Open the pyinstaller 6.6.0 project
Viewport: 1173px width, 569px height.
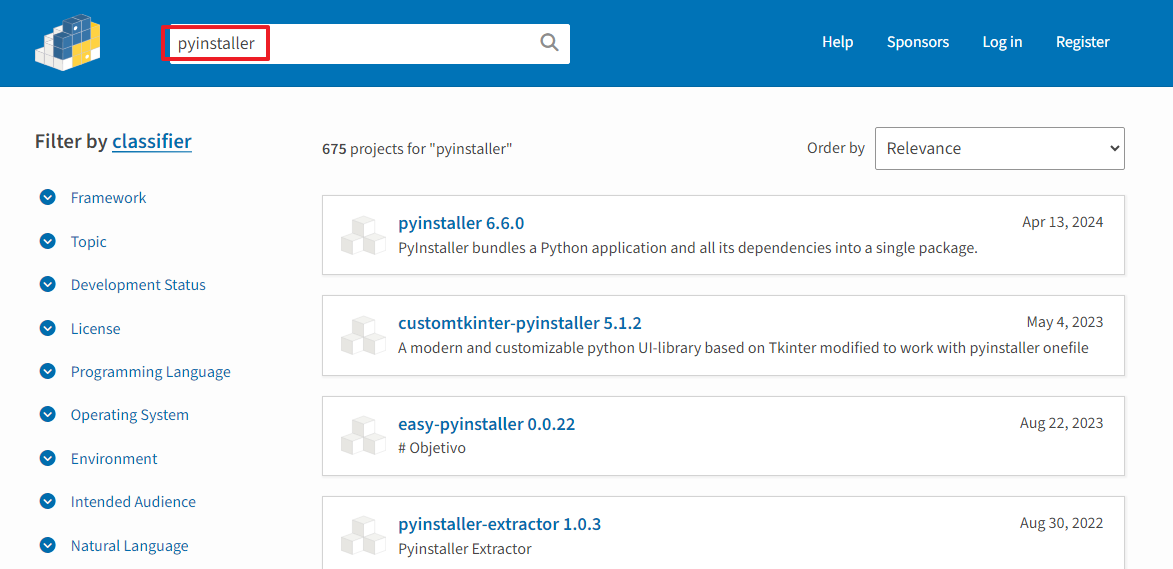[x=462, y=223]
